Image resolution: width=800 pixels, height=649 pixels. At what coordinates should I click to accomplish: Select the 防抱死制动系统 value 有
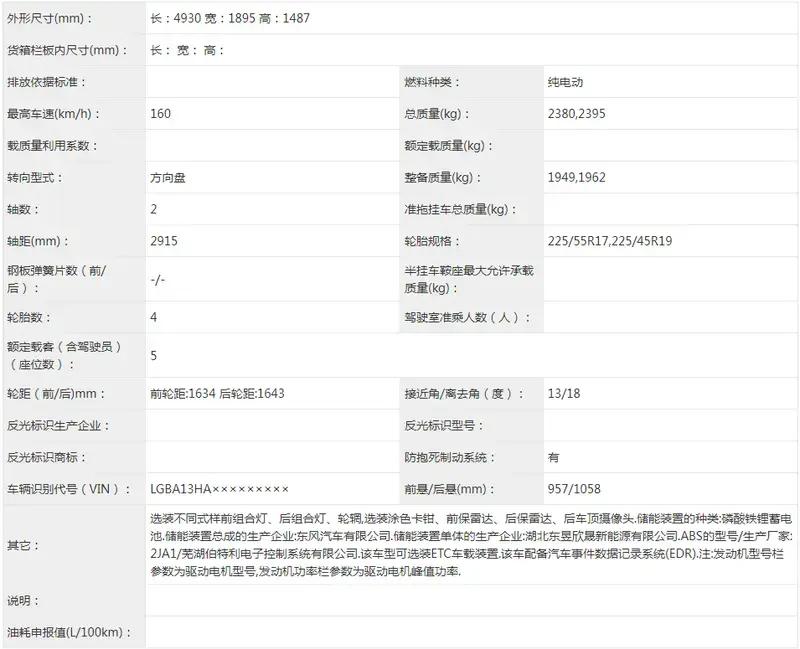coord(554,457)
